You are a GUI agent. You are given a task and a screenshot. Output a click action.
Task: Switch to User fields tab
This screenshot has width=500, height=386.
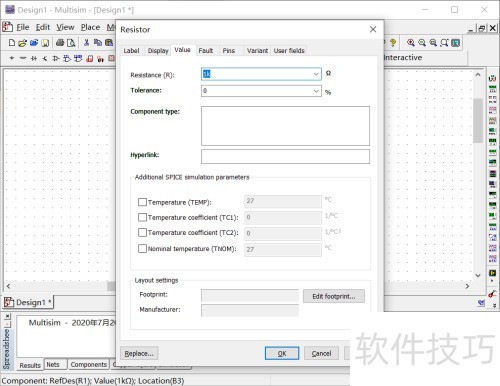click(289, 51)
